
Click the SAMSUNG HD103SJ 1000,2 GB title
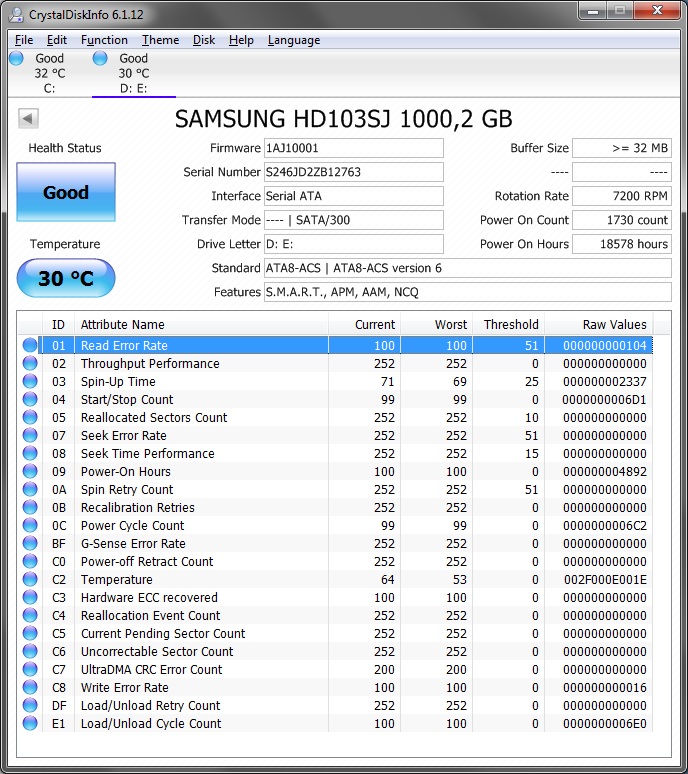(x=344, y=119)
